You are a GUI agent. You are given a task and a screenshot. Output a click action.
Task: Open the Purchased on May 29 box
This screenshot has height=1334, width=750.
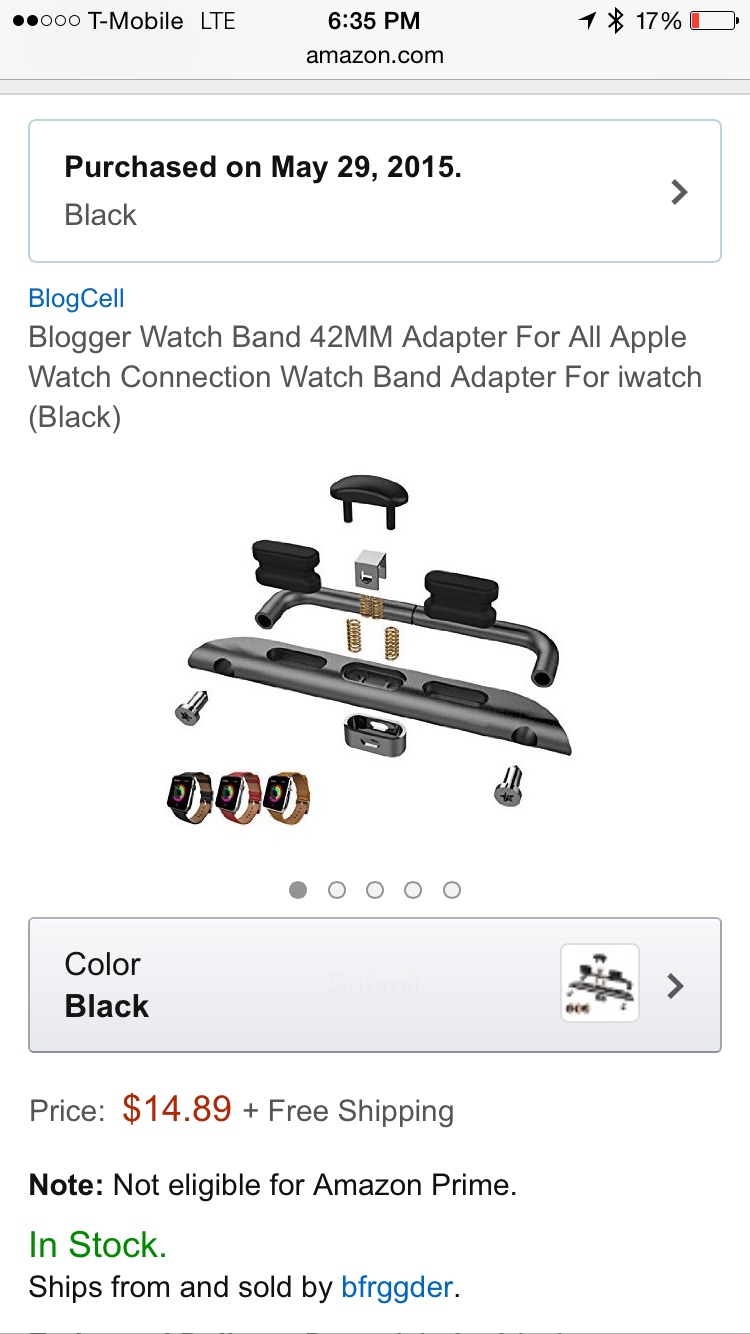coord(375,191)
